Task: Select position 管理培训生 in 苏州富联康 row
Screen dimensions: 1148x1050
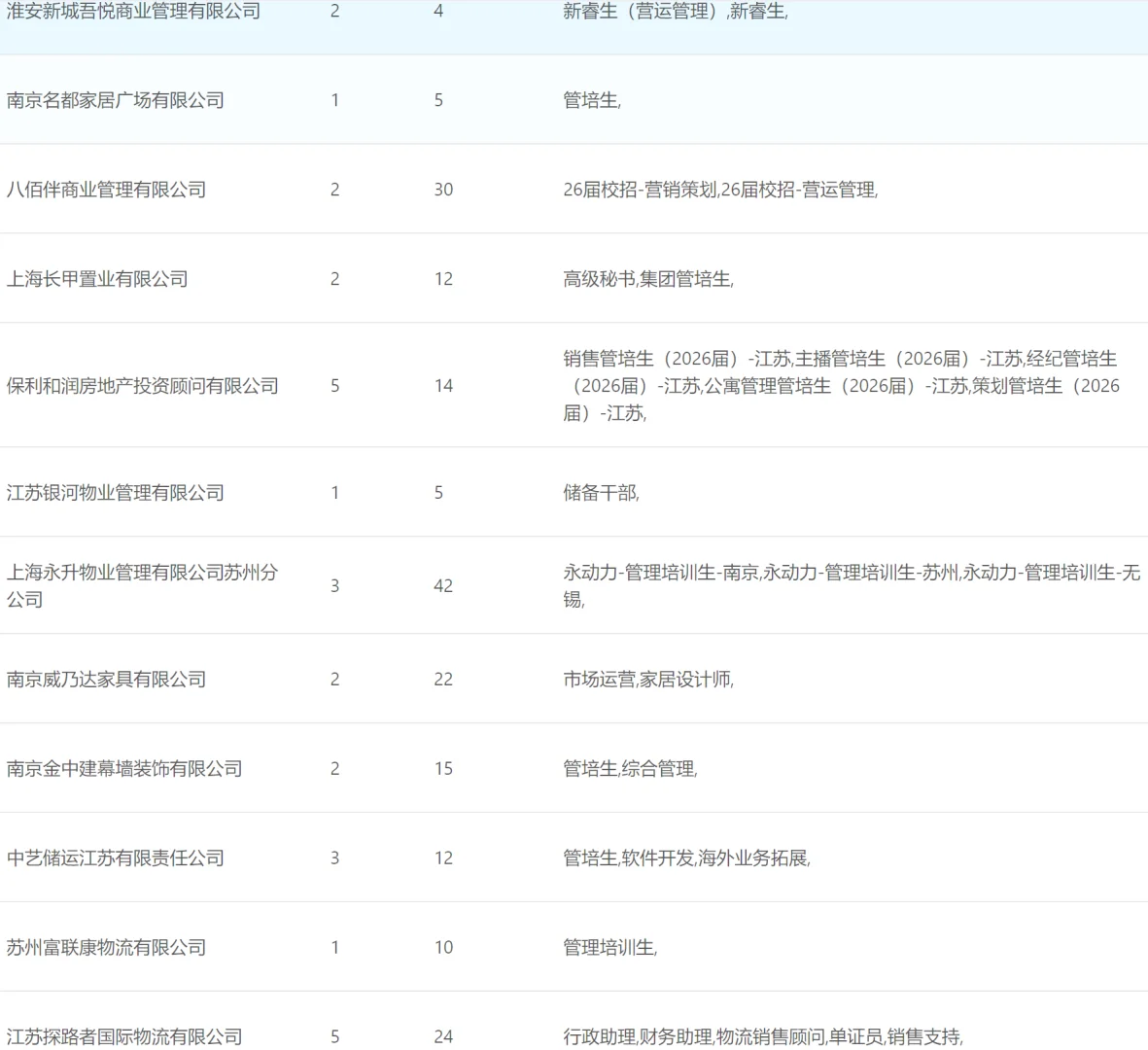Action: pos(609,948)
